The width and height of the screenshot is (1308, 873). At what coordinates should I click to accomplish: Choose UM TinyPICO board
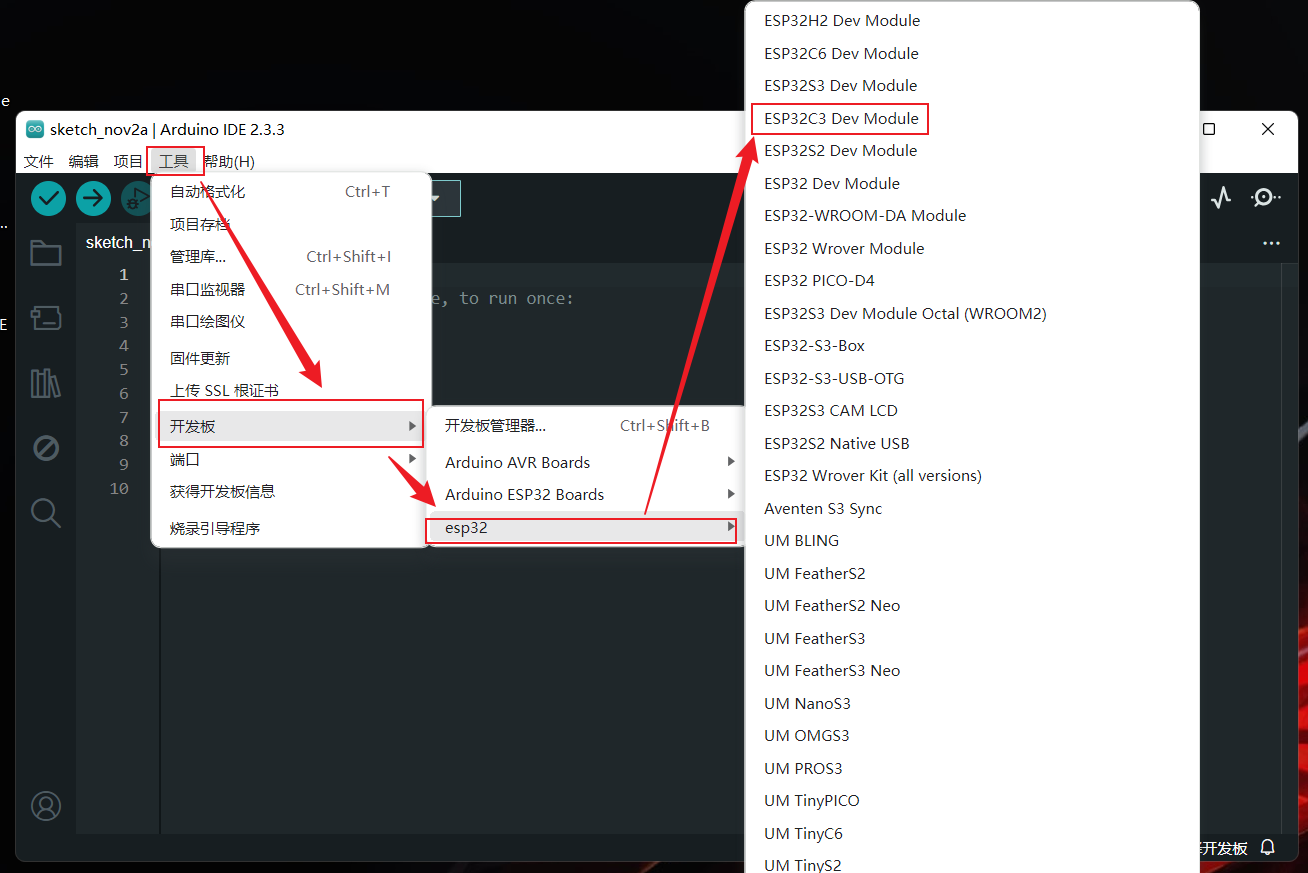coord(812,800)
